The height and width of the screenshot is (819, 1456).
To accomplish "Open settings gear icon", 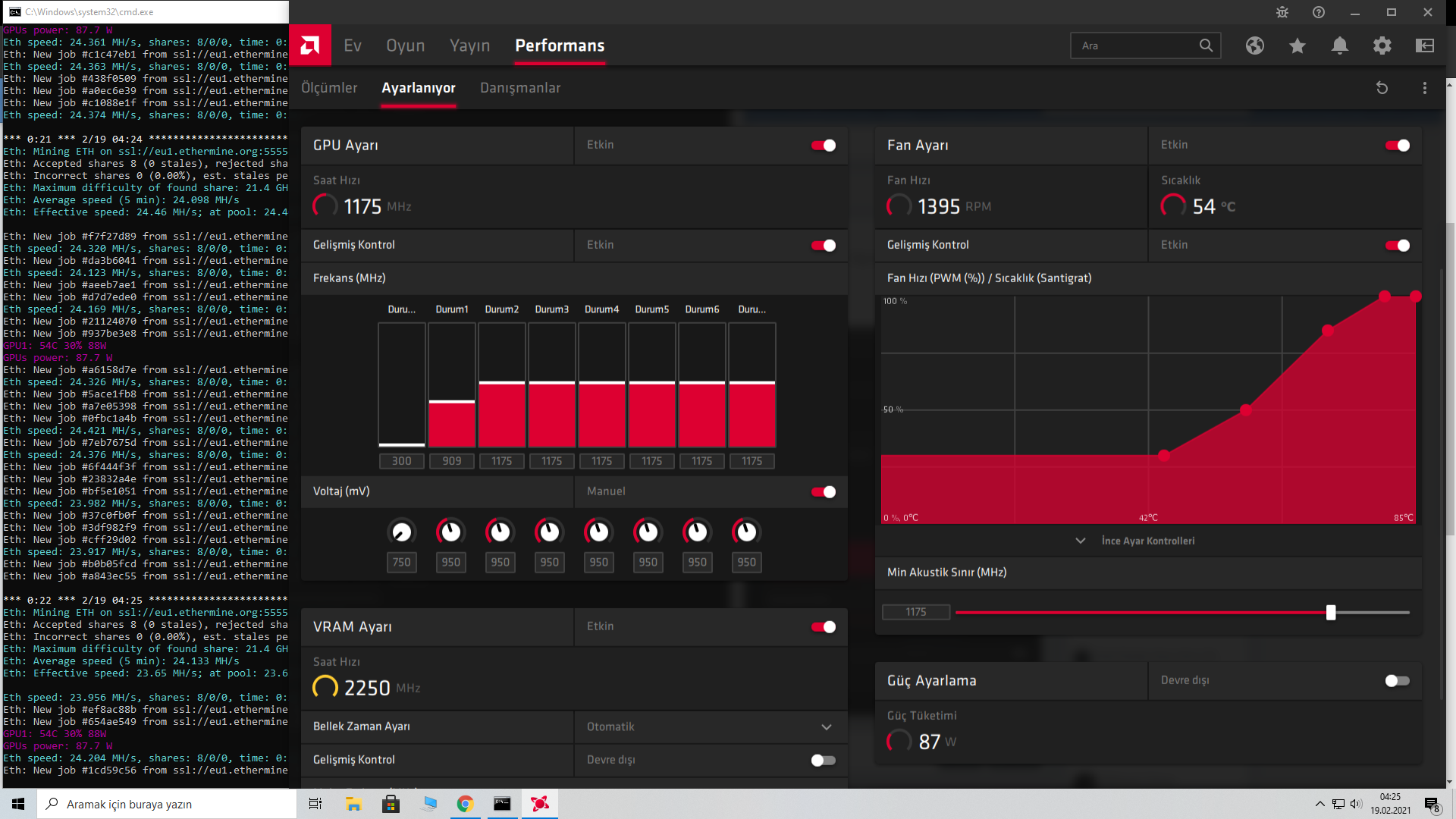I will 1382,45.
